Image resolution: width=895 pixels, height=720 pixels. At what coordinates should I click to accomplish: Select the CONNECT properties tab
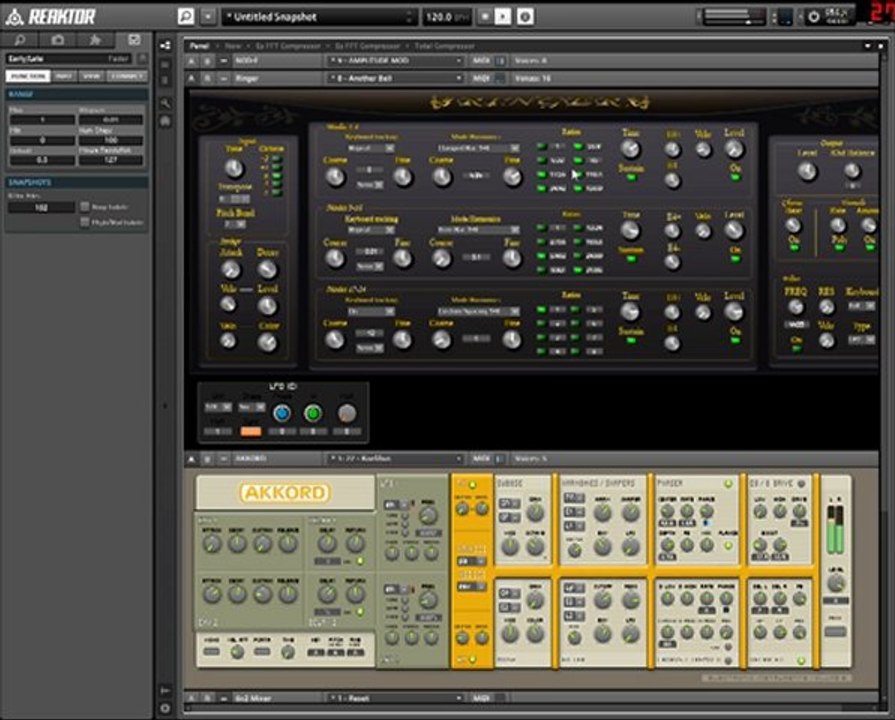pos(127,76)
